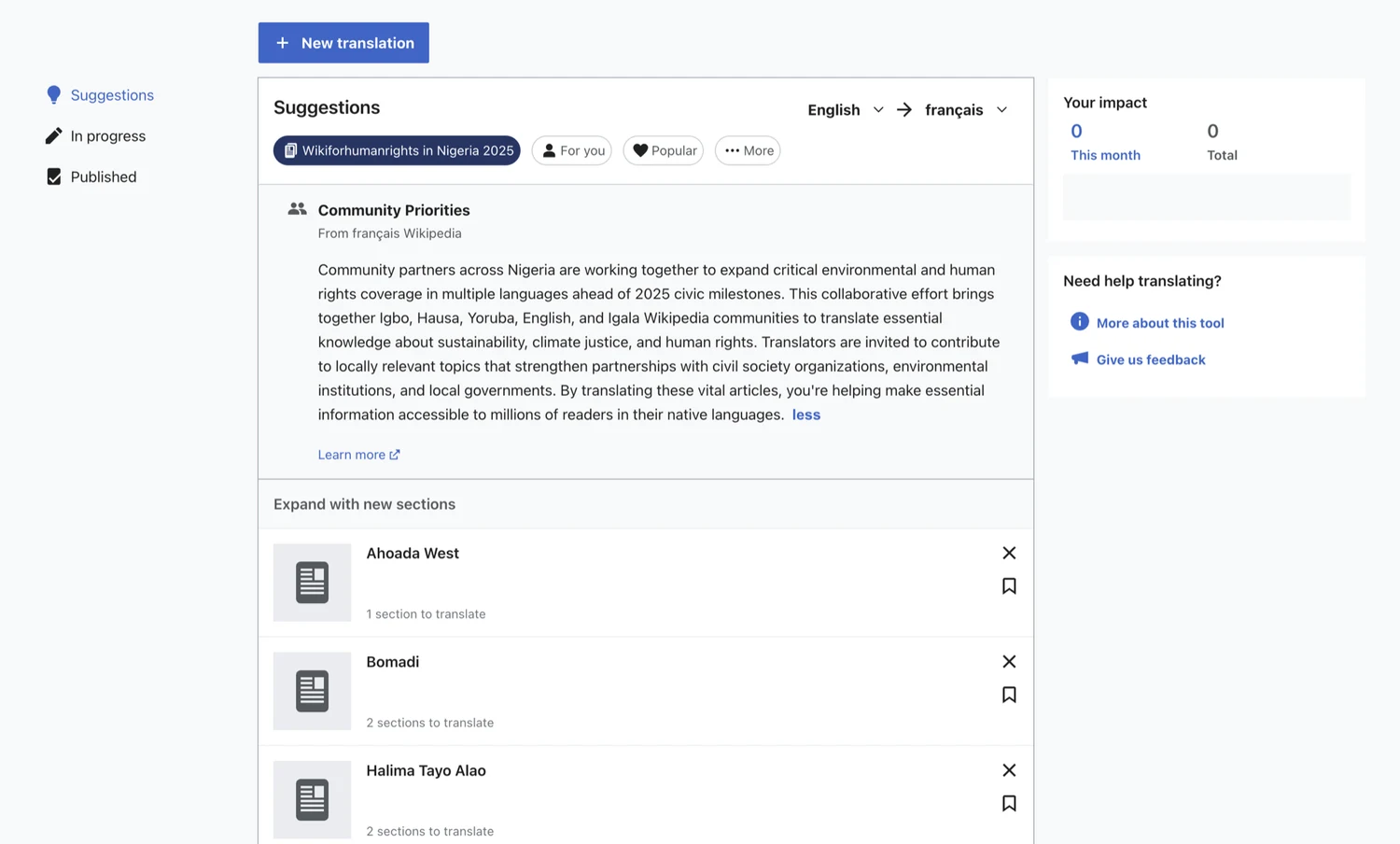Viewport: 1400px width, 844px height.
Task: Dismiss the Halima Tayo Alao suggestion
Action: point(1009,770)
